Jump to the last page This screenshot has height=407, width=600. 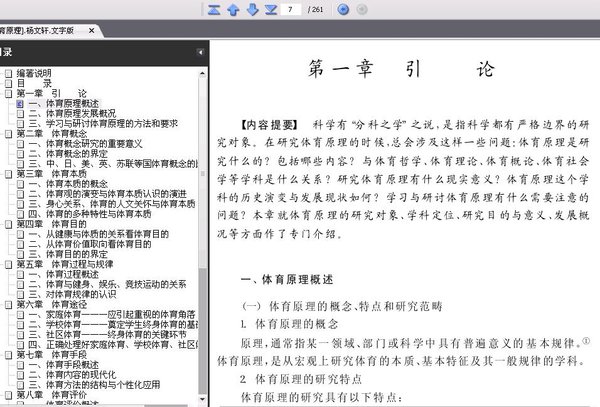271,9
